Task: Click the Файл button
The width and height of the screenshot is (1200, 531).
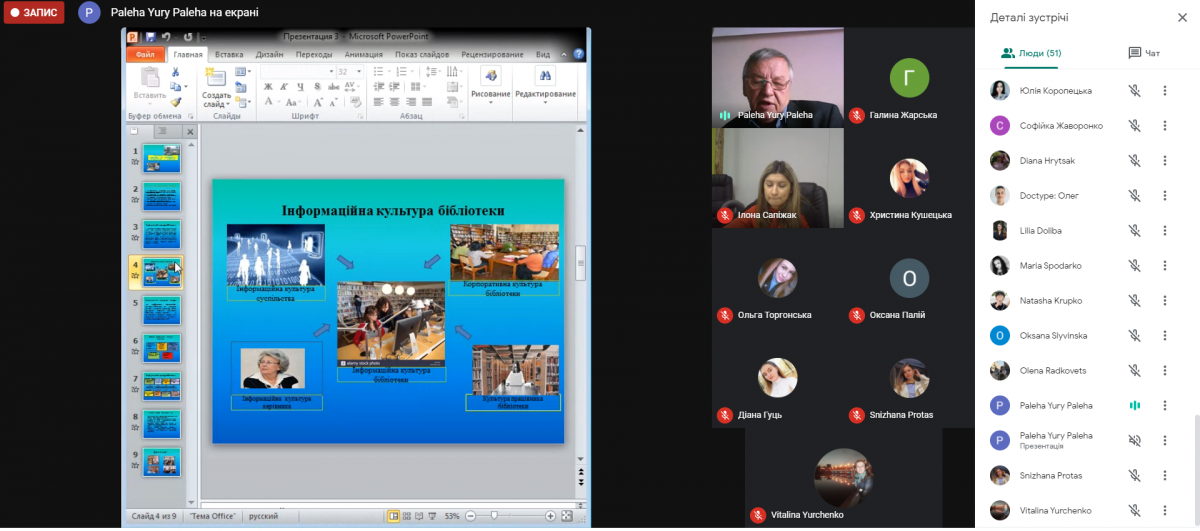Action: tap(145, 54)
